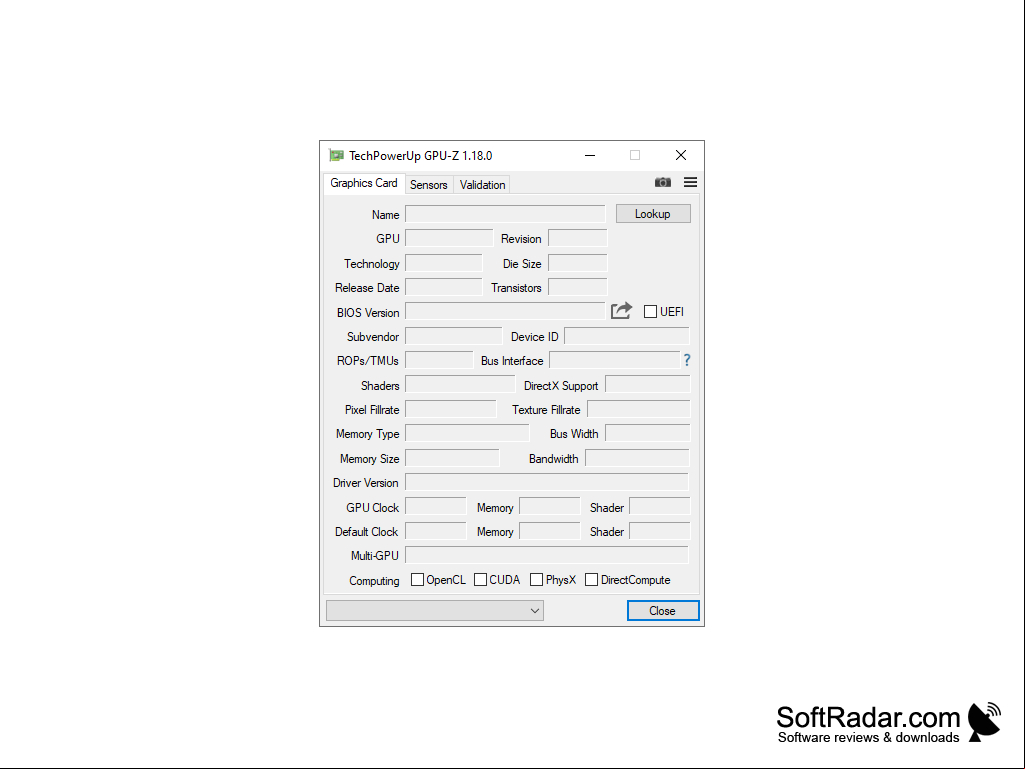The image size is (1025, 769).
Task: Switch to the Sensors tab
Action: click(429, 185)
